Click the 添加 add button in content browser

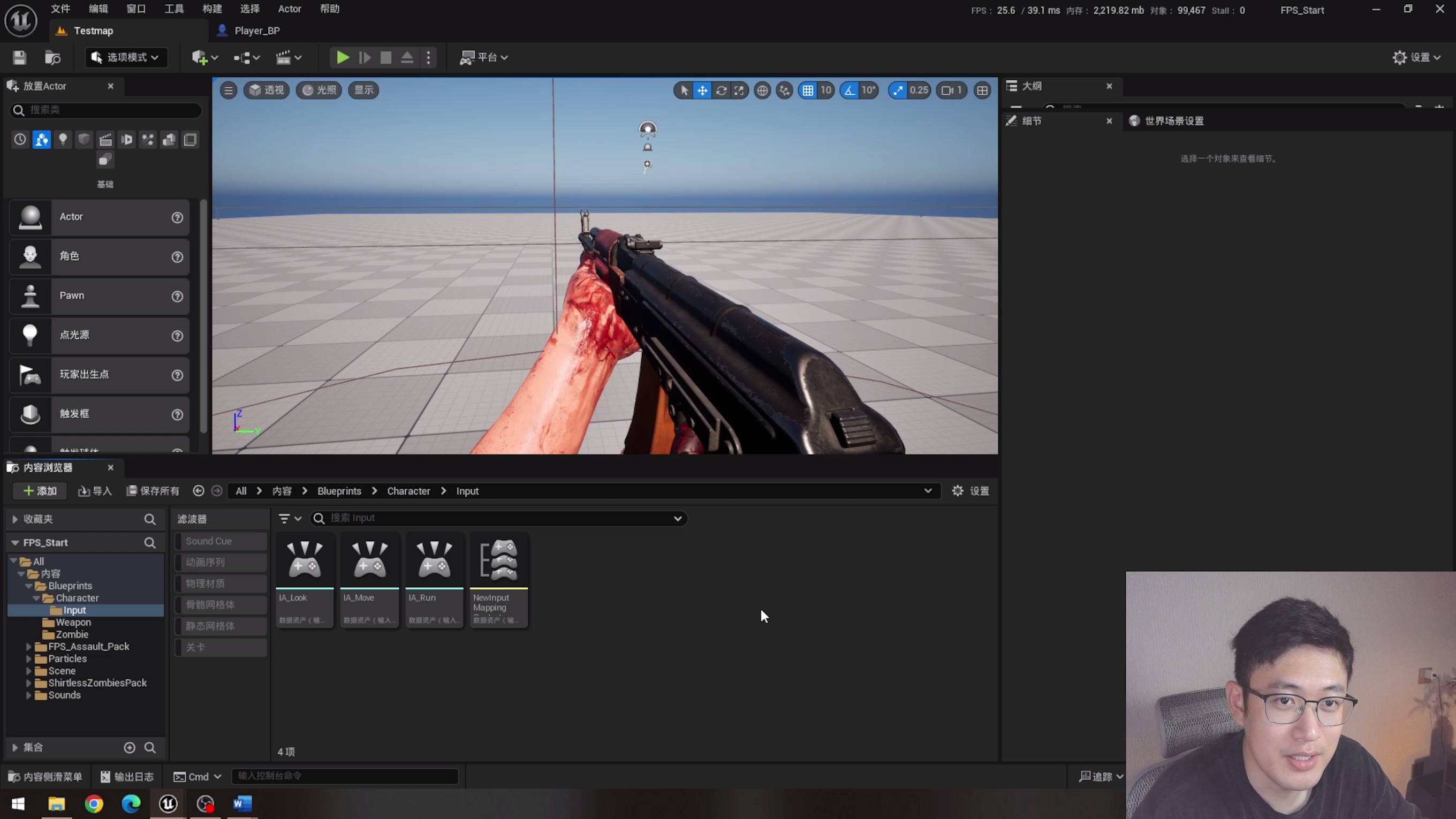click(40, 491)
